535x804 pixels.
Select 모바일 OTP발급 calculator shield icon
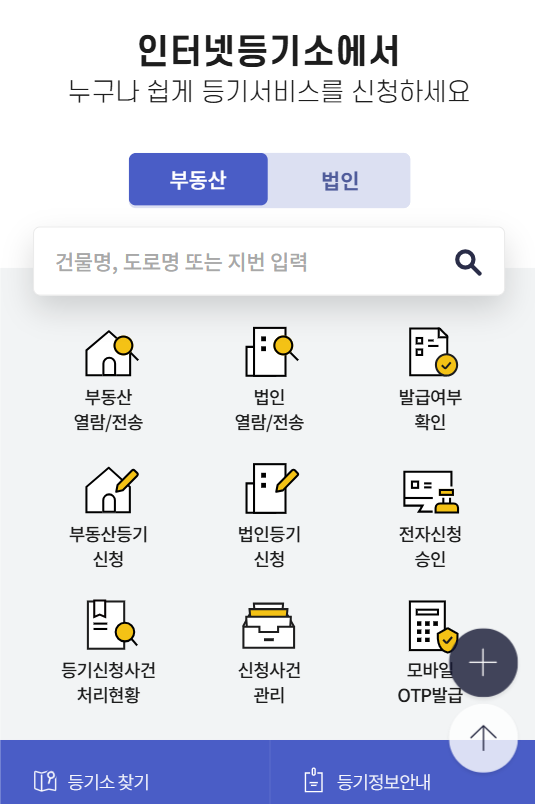click(x=433, y=626)
